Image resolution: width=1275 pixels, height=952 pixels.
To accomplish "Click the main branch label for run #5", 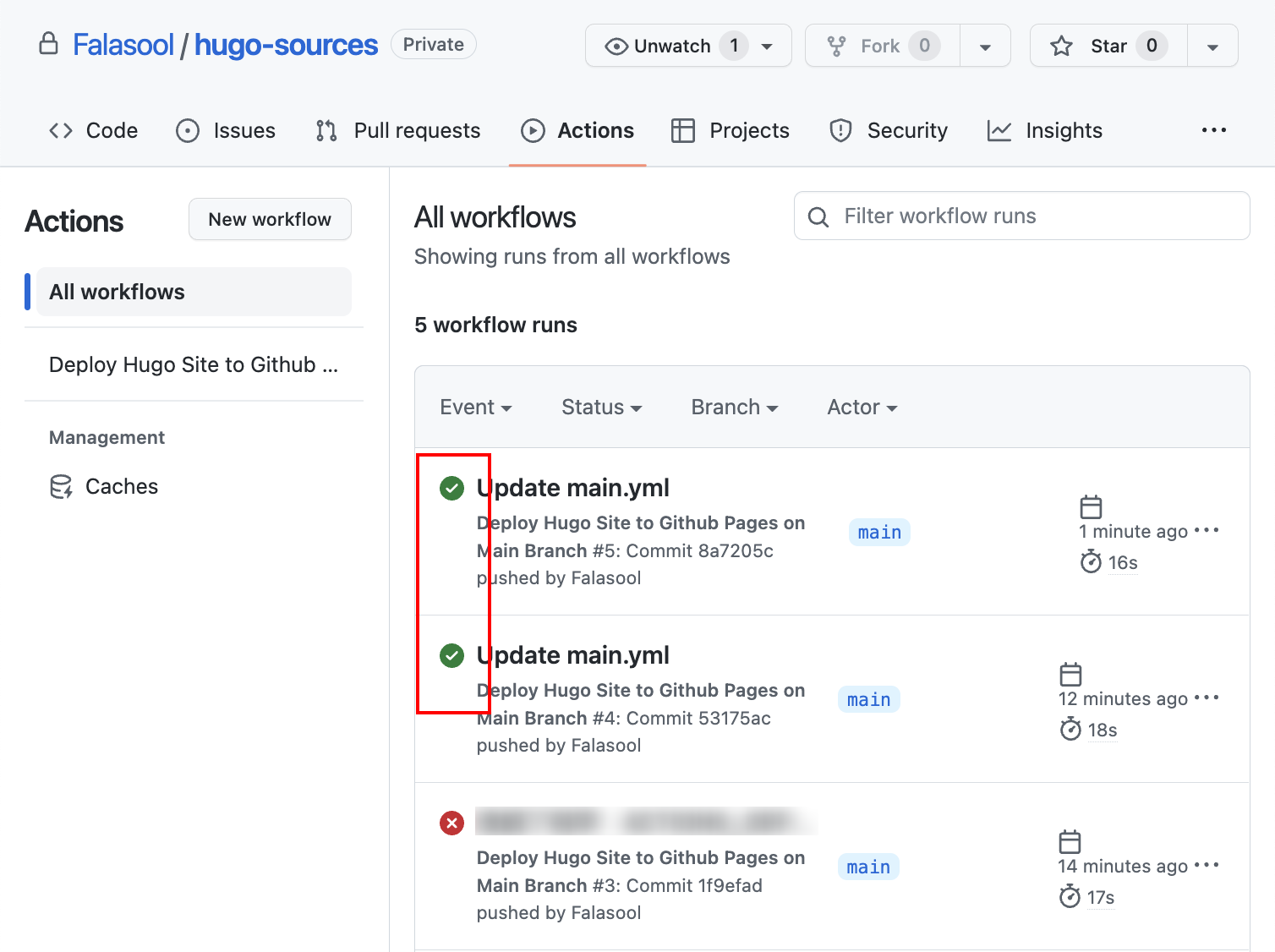I will [879, 532].
